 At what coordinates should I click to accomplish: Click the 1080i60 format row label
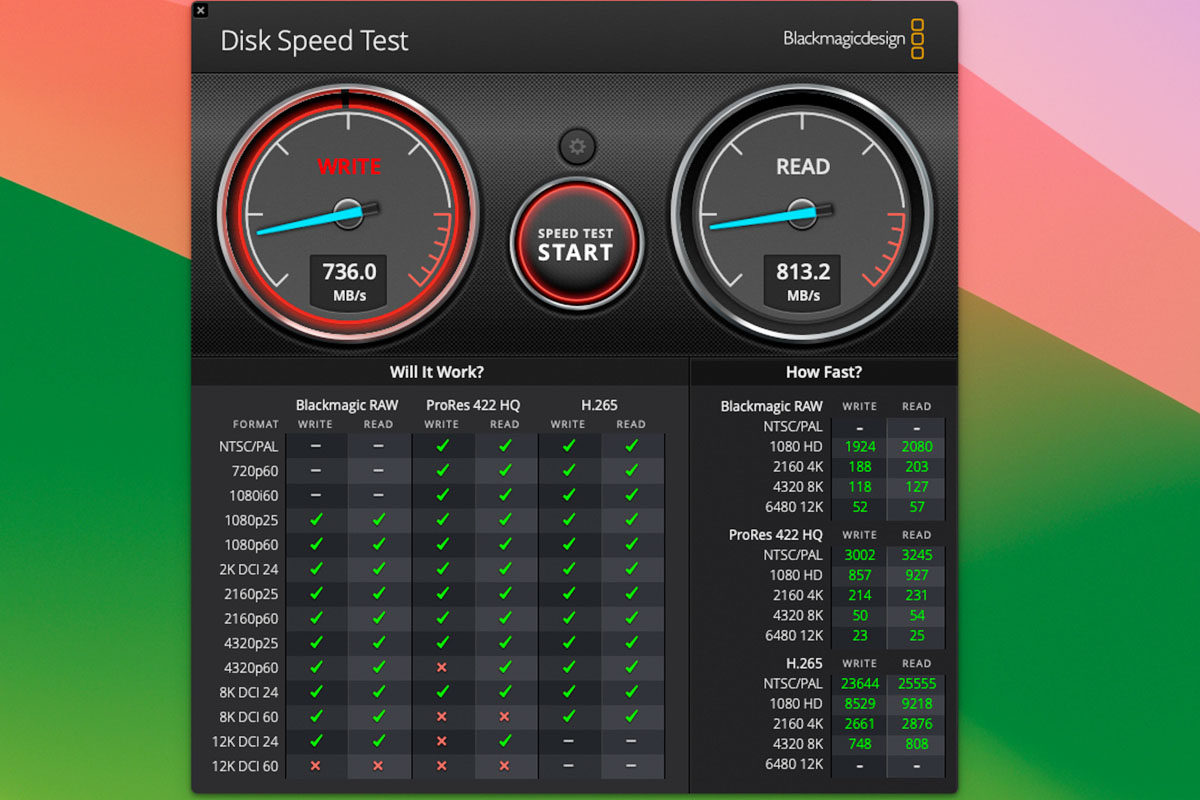click(x=255, y=495)
